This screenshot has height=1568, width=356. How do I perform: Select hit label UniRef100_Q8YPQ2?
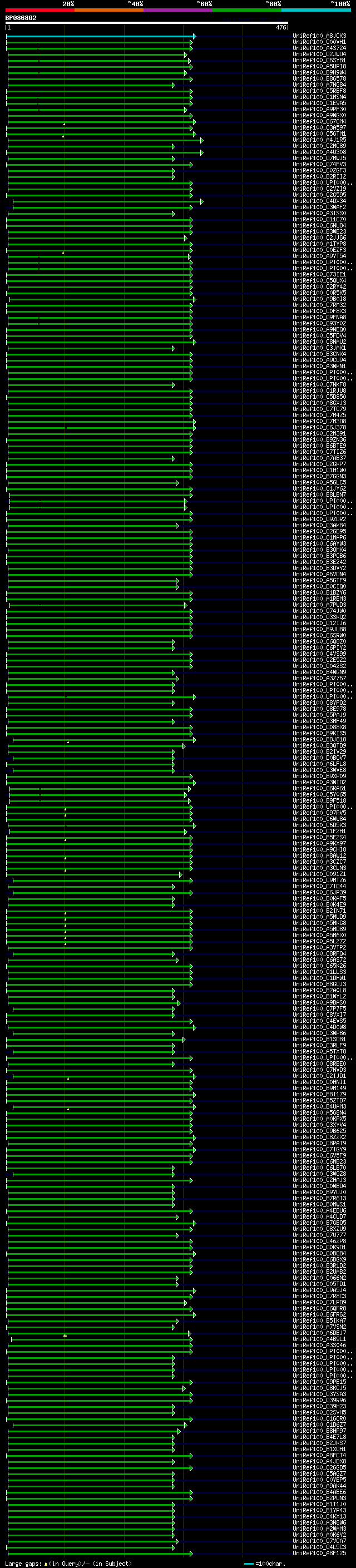pyautogui.click(x=319, y=703)
